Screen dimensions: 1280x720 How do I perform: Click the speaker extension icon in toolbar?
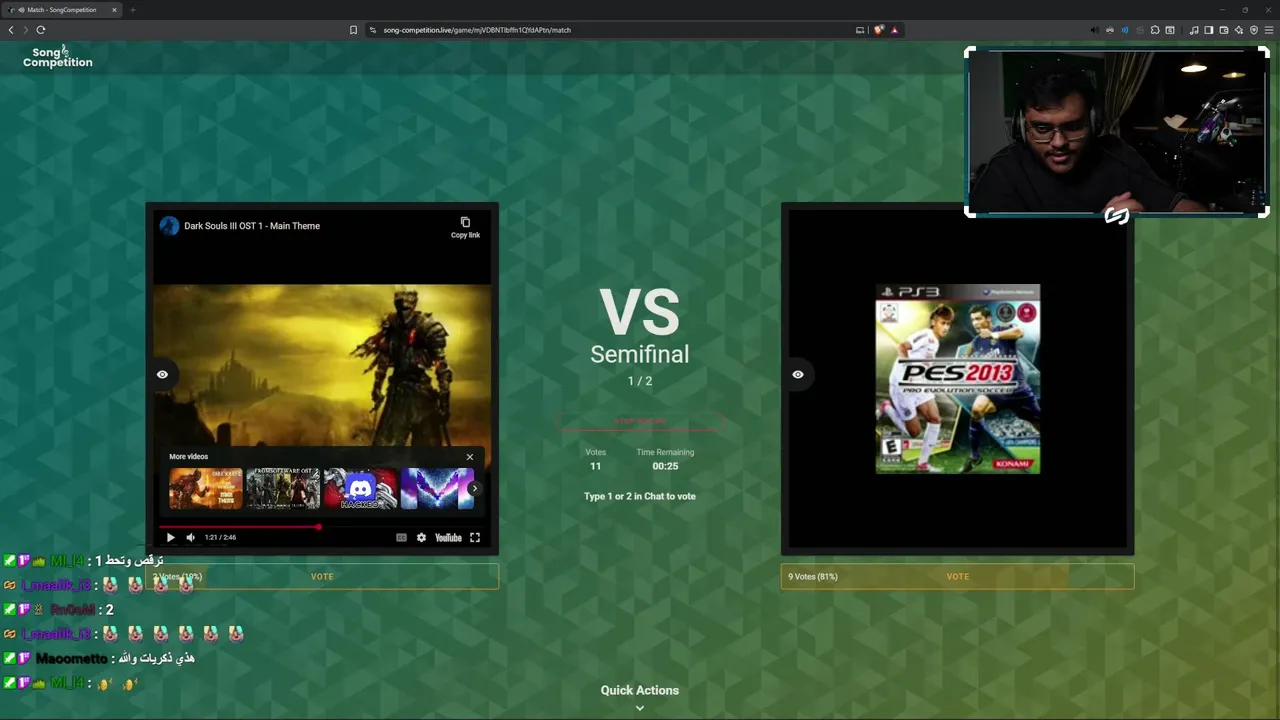coord(1094,30)
